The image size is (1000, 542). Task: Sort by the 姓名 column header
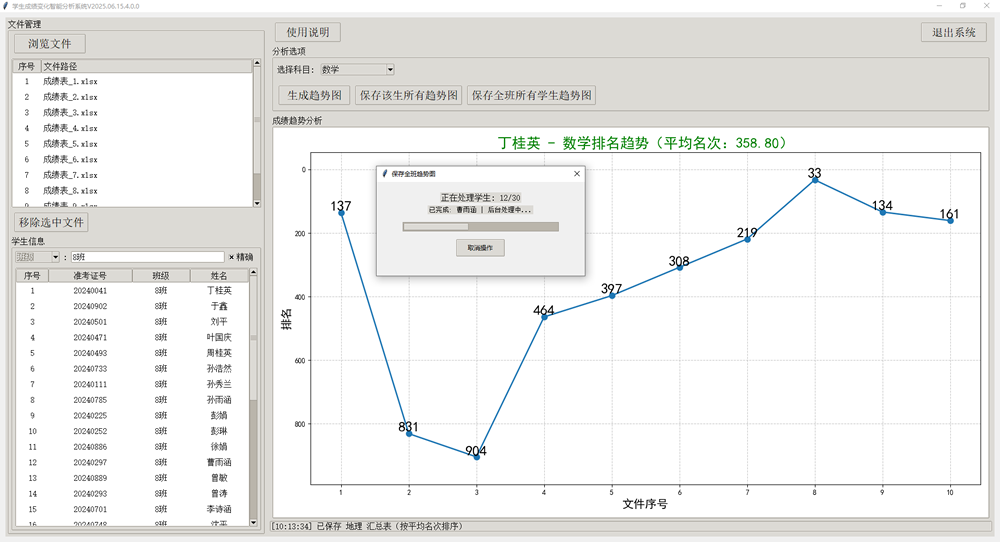(218, 276)
